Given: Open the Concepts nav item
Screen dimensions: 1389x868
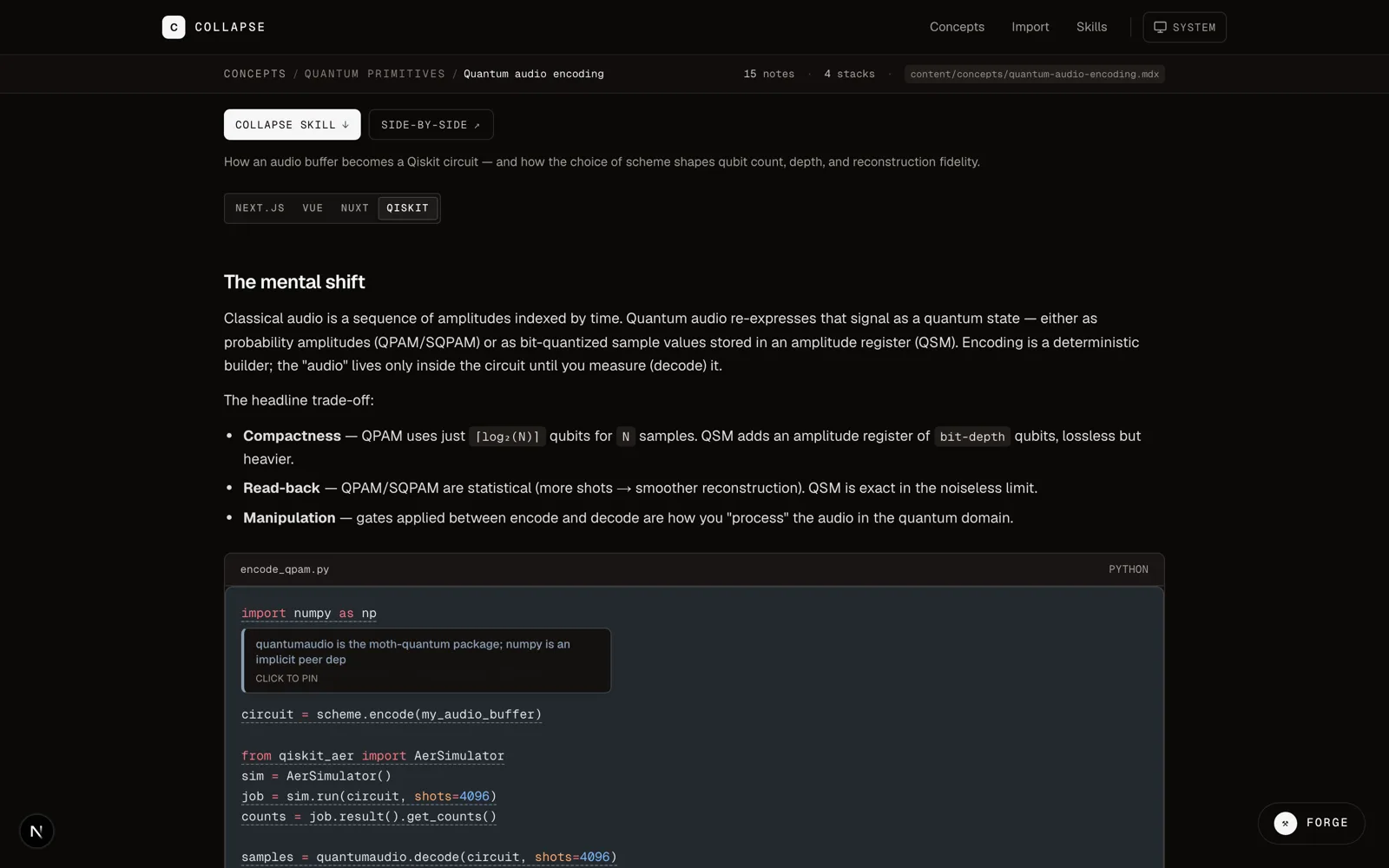Looking at the screenshot, I should click(x=957, y=27).
